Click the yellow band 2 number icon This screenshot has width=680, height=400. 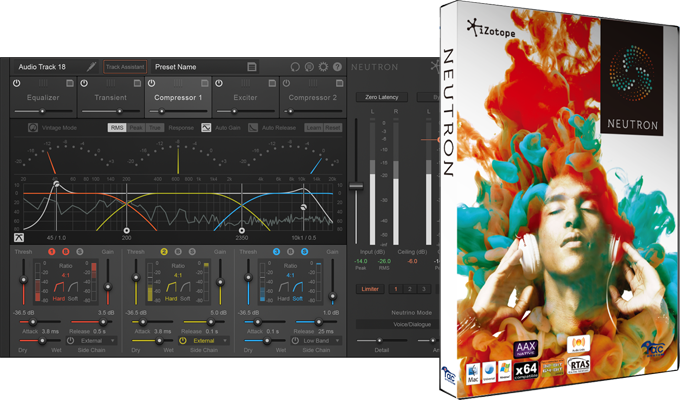164,252
